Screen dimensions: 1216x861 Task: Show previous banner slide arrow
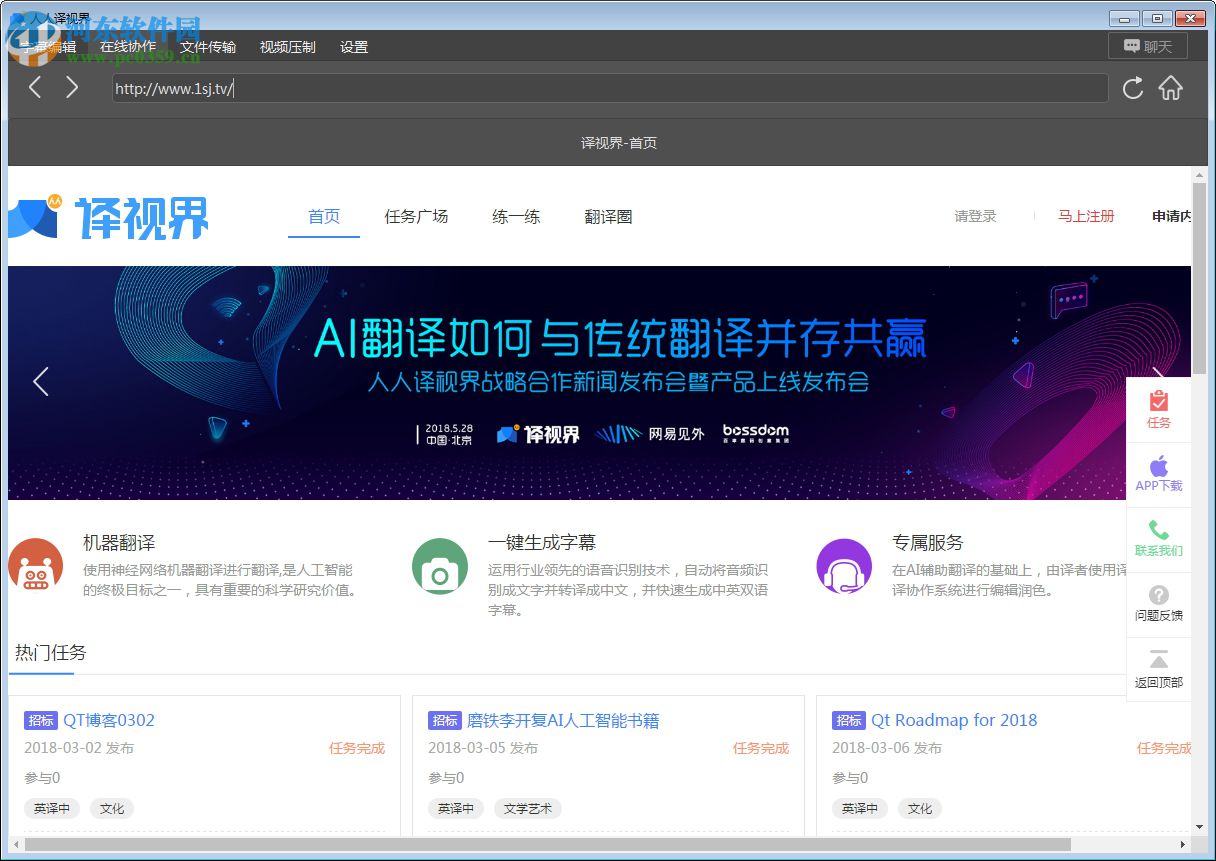click(41, 381)
